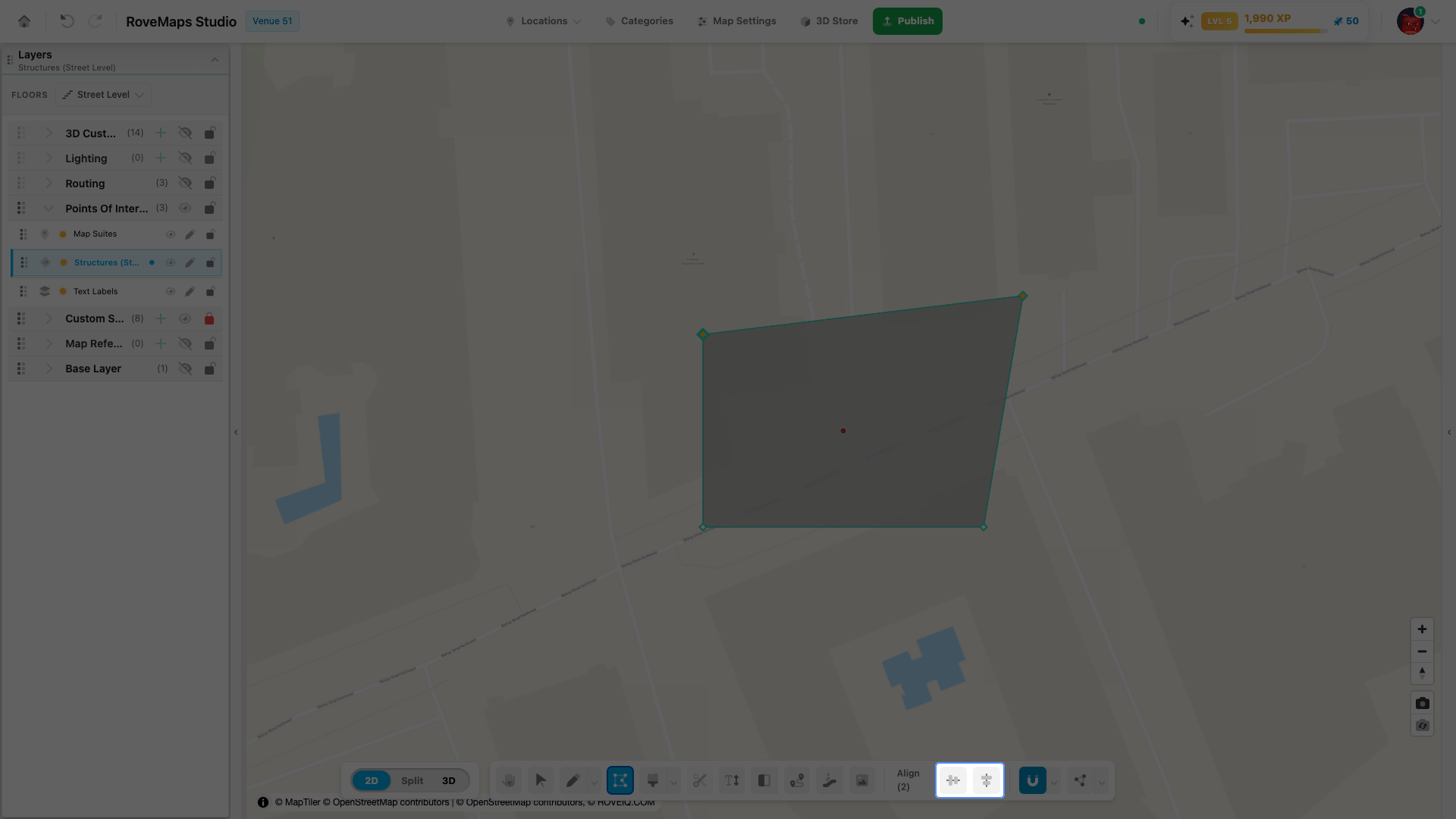This screenshot has width=1456, height=819.
Task: Select the escalator tool
Action: coord(830,780)
